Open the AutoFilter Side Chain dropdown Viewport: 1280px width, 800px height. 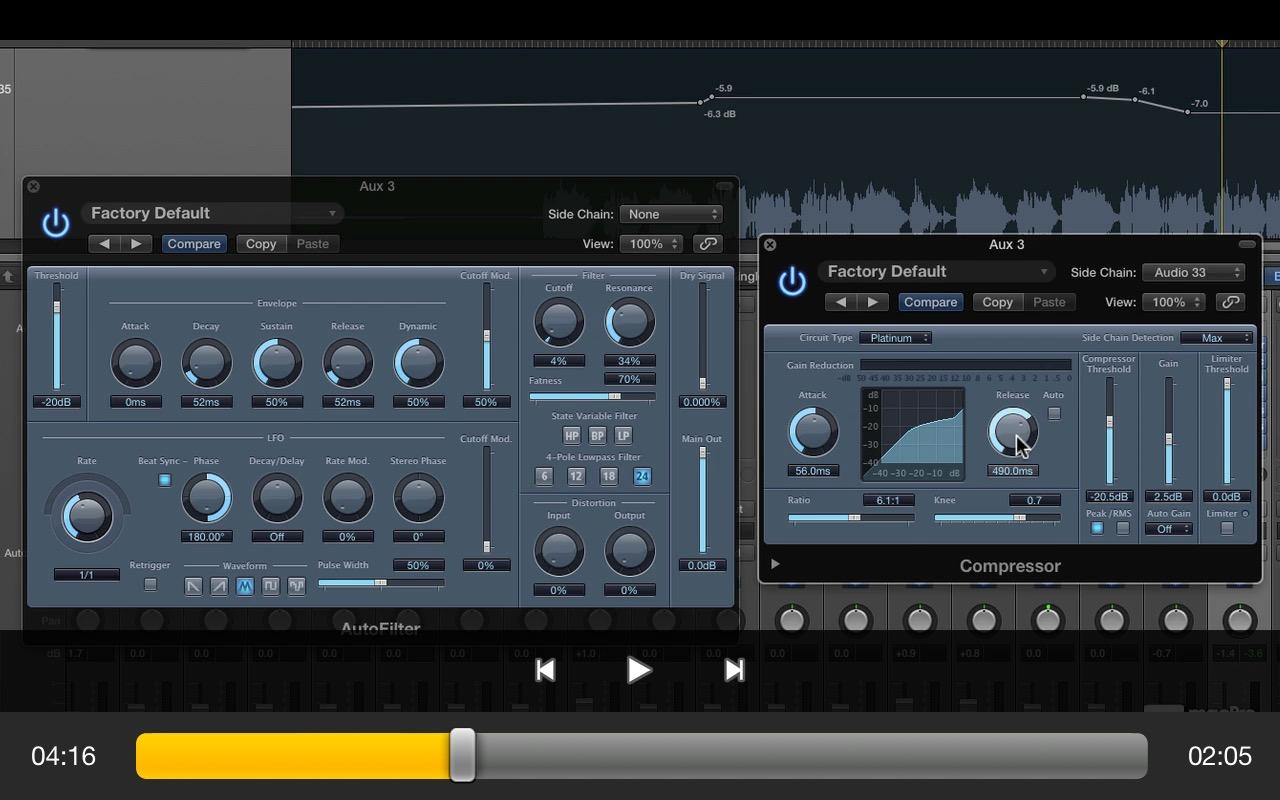[x=671, y=214]
